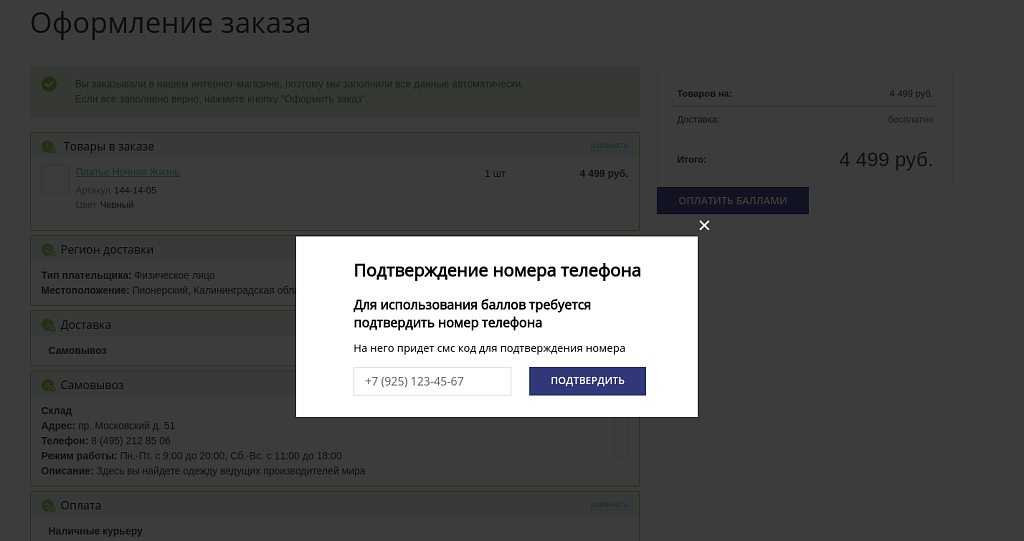Click the phone number input field

click(432, 381)
